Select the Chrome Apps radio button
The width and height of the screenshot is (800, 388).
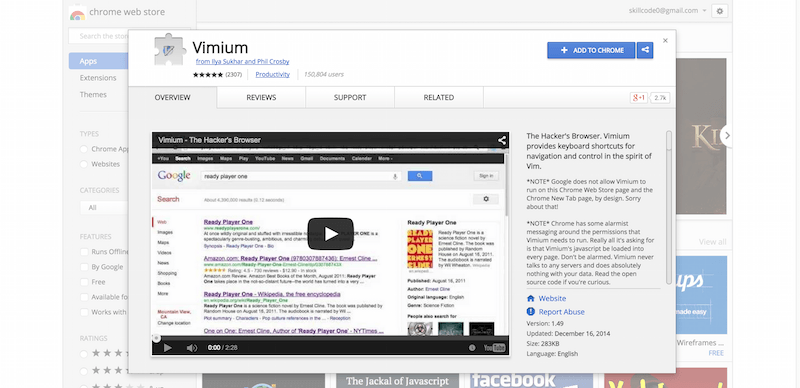coord(83,149)
